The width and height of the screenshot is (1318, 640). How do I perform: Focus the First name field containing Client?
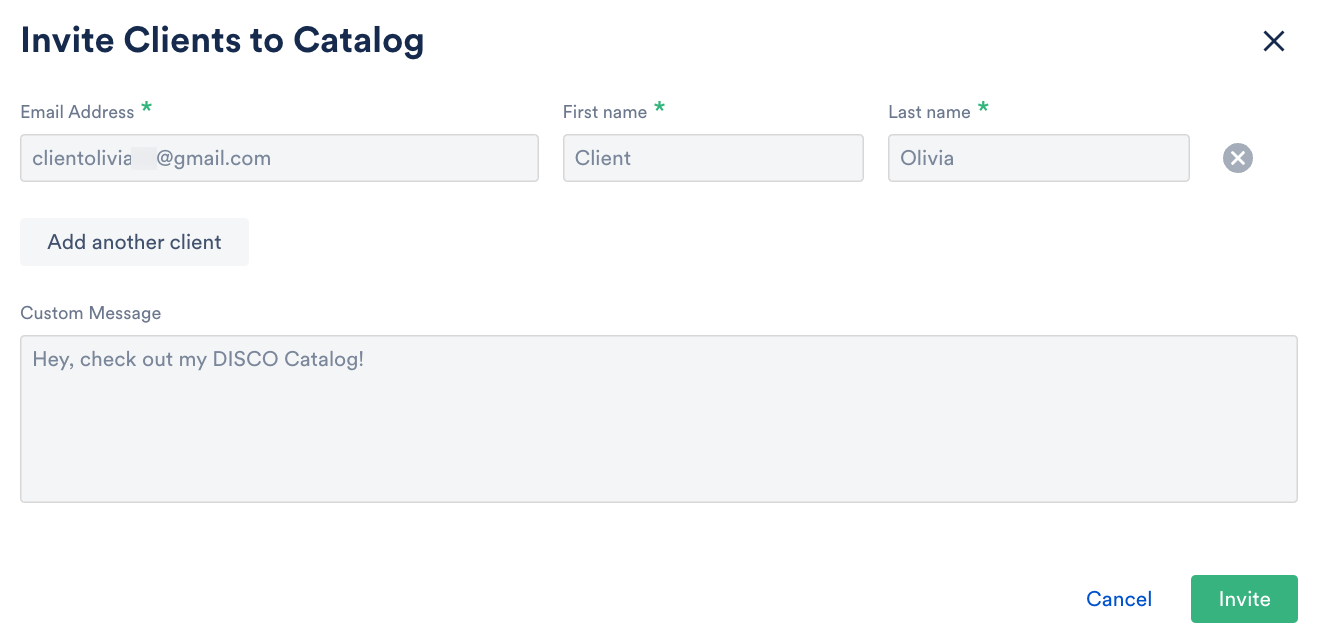[x=712, y=158]
